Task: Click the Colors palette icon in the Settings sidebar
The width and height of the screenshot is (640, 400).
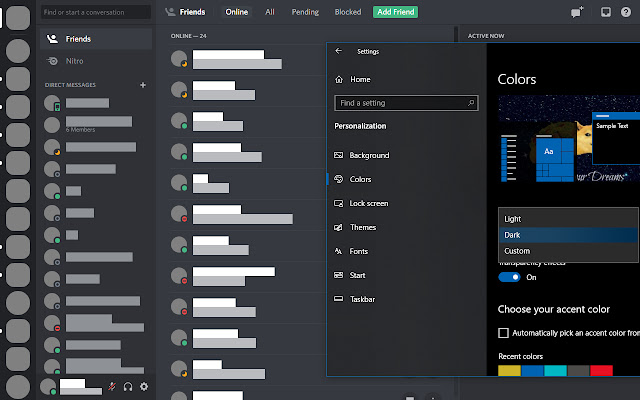Action: tap(338, 179)
